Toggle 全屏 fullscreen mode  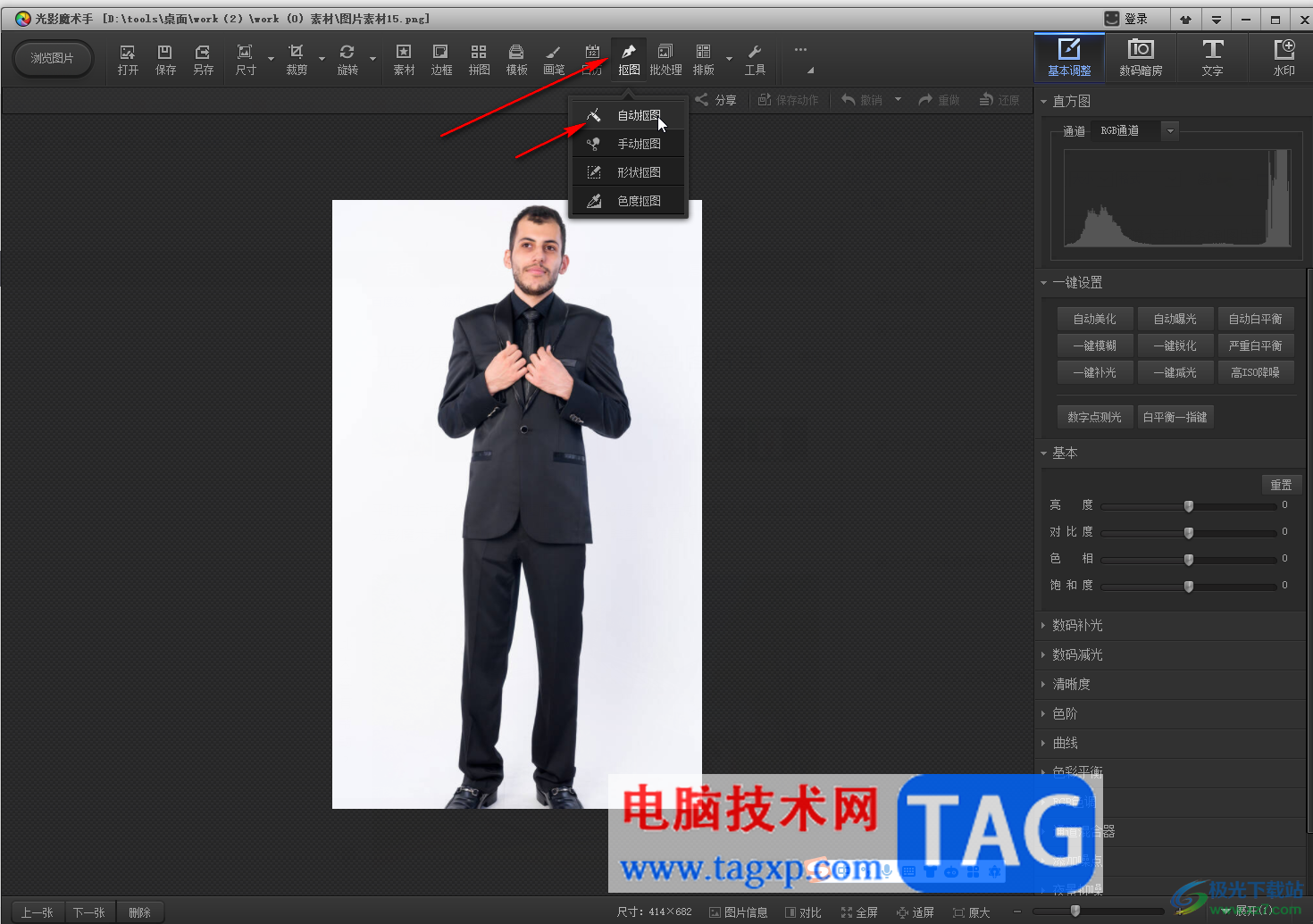click(859, 912)
